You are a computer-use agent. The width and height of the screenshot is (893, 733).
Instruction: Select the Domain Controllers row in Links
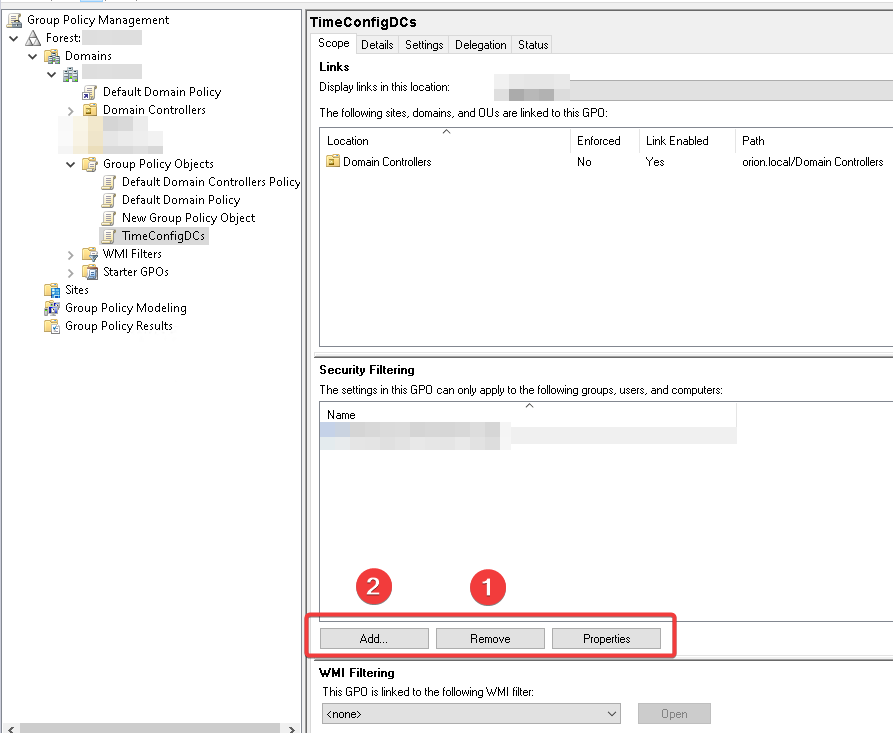pos(387,162)
